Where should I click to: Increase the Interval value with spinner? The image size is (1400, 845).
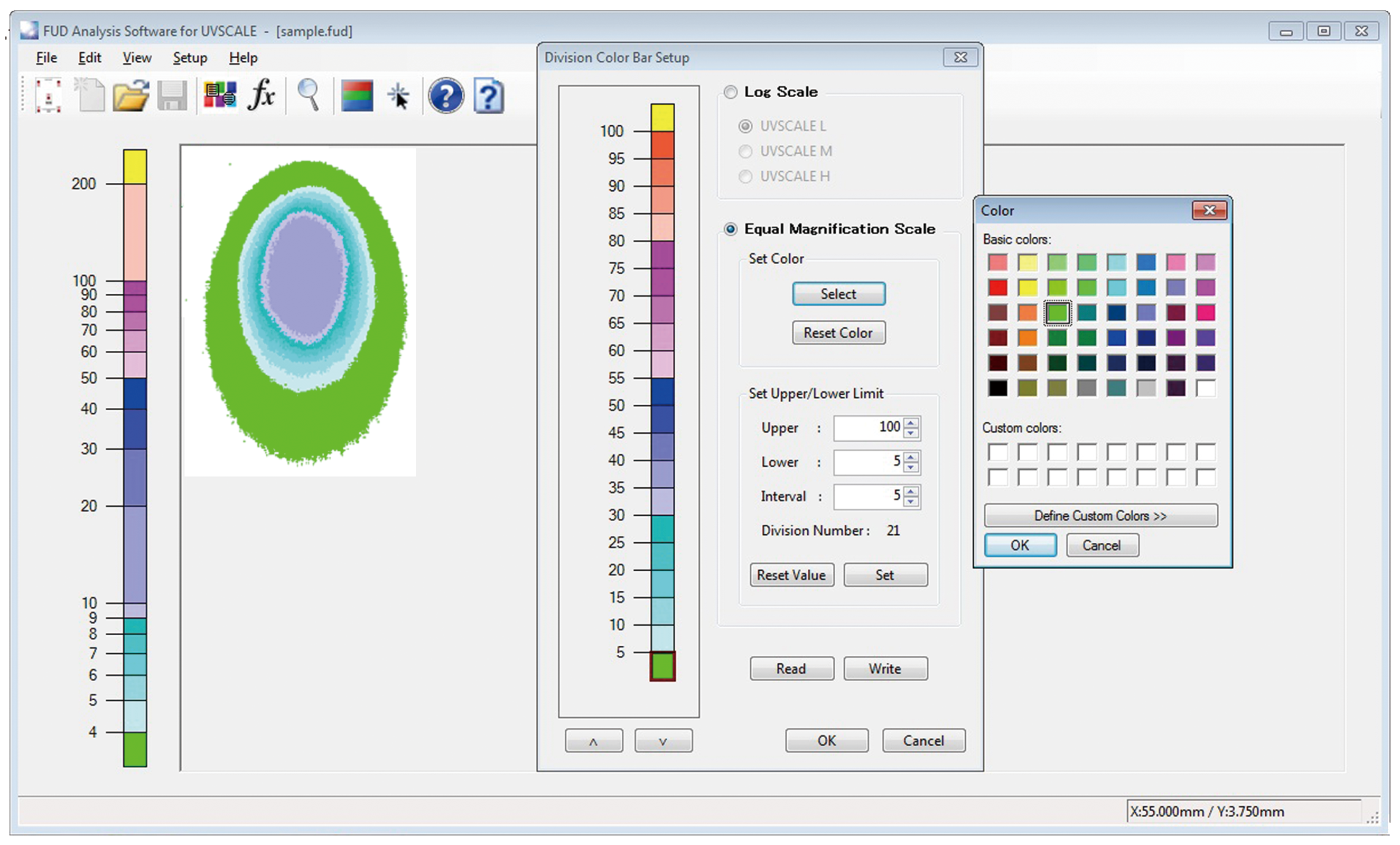[911, 491]
